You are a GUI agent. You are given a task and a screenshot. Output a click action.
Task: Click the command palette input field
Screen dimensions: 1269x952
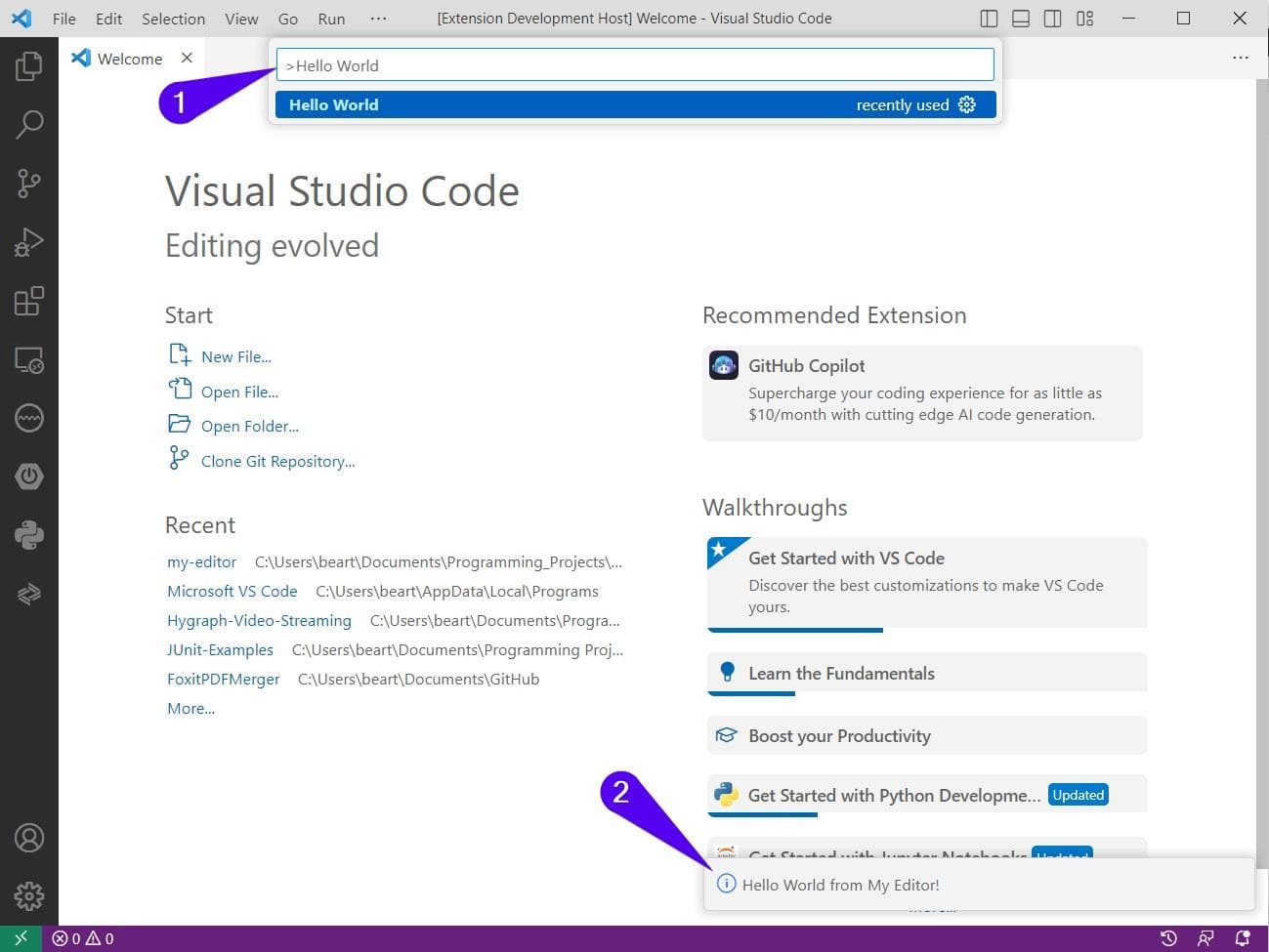[x=635, y=65]
